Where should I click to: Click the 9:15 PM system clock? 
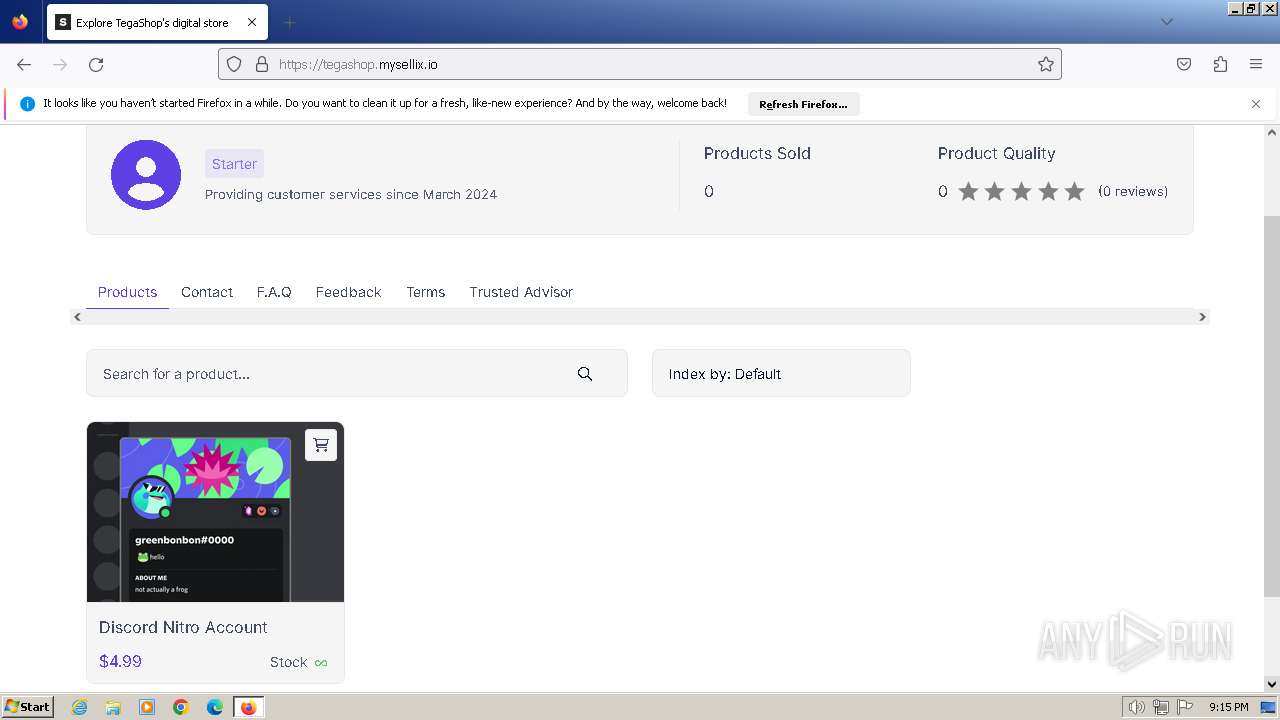pyautogui.click(x=1228, y=707)
